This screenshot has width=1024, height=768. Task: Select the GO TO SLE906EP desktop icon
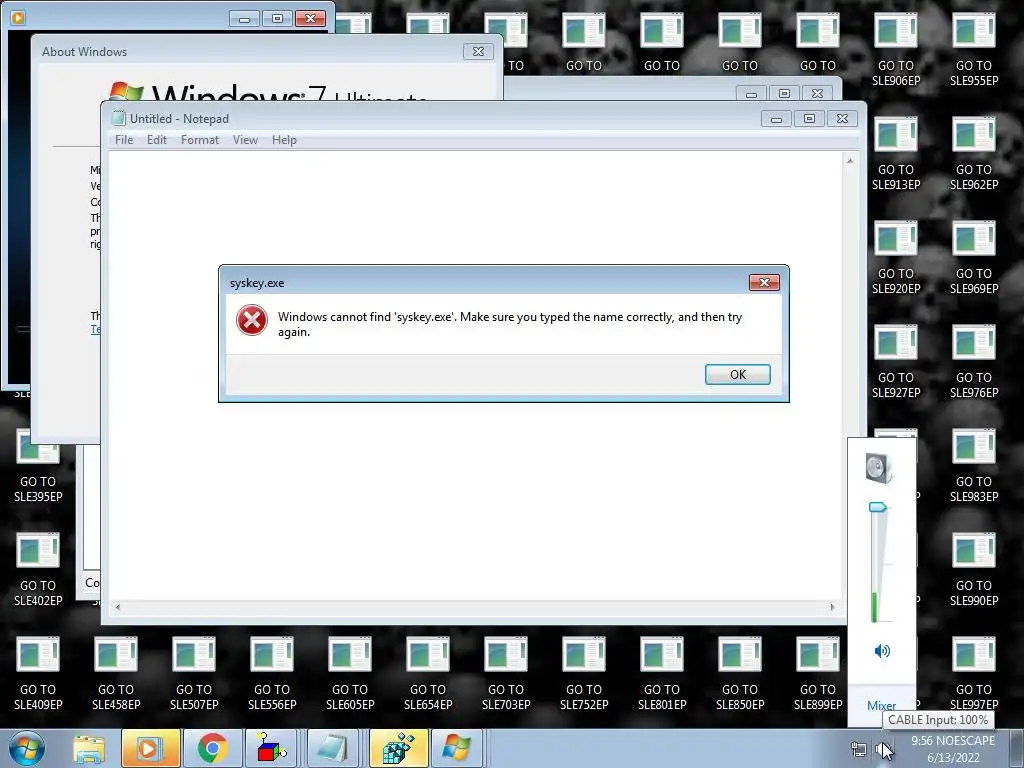(x=895, y=50)
